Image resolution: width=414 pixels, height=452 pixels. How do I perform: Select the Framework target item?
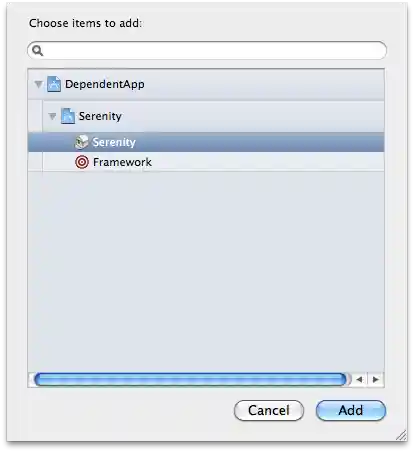point(206,162)
